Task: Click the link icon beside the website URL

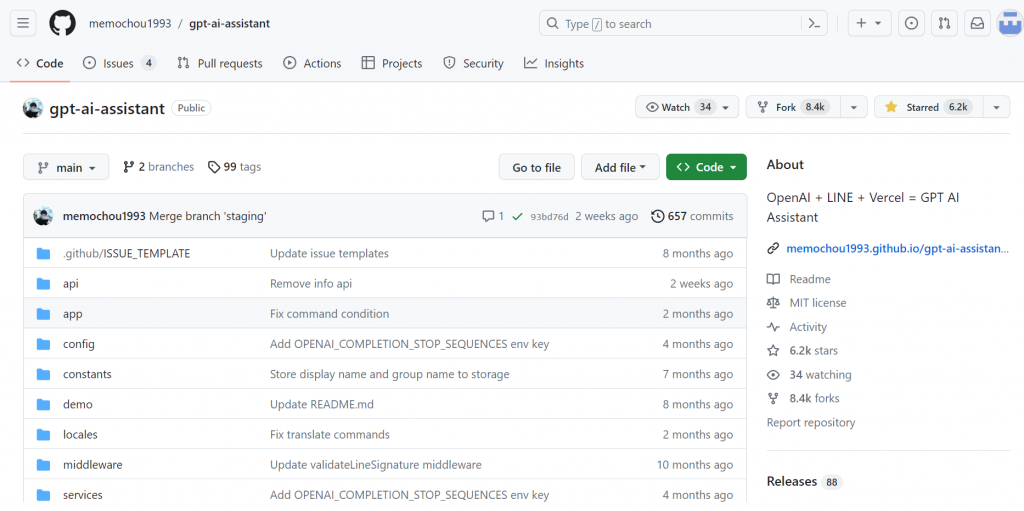Action: click(773, 248)
